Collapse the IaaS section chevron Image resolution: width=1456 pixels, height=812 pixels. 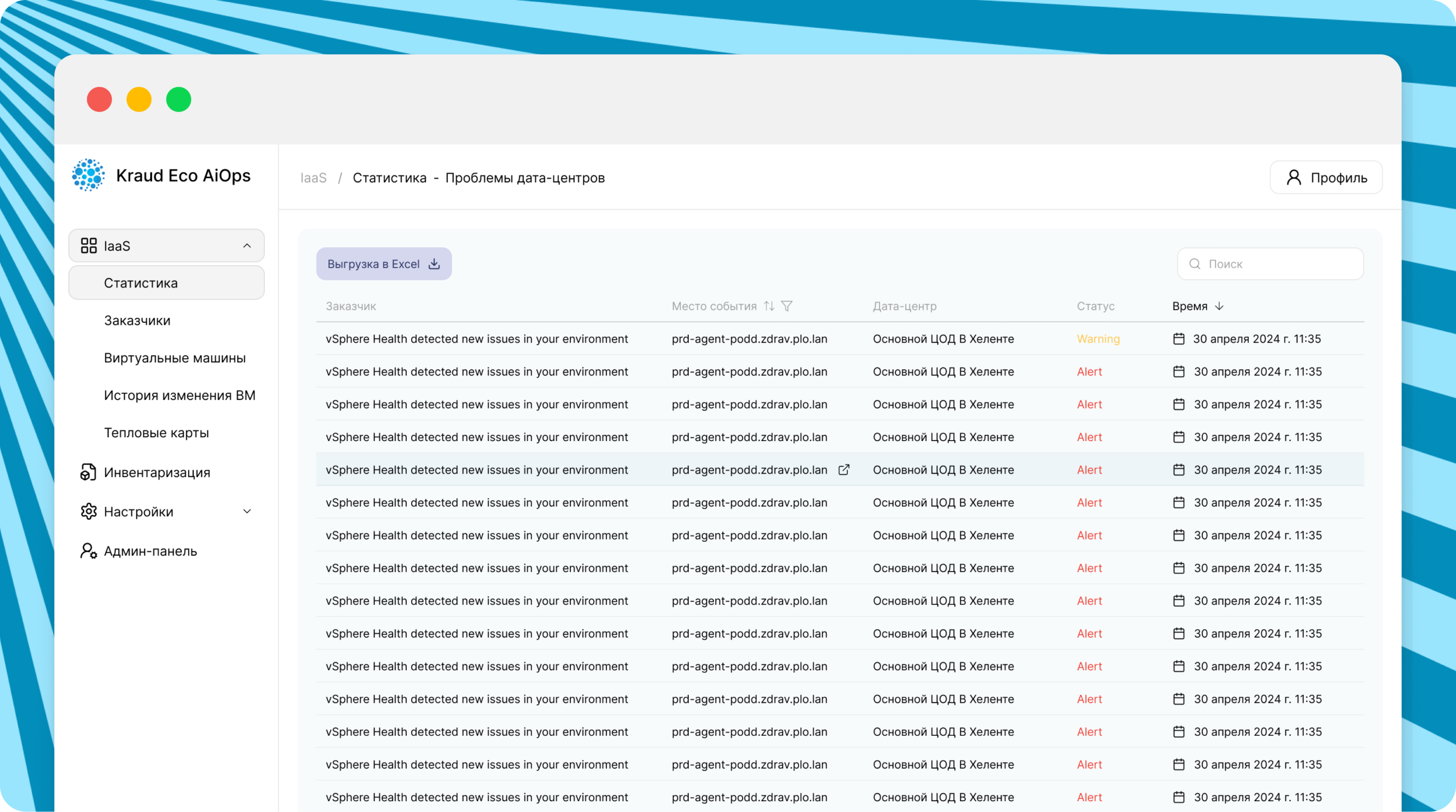point(247,246)
